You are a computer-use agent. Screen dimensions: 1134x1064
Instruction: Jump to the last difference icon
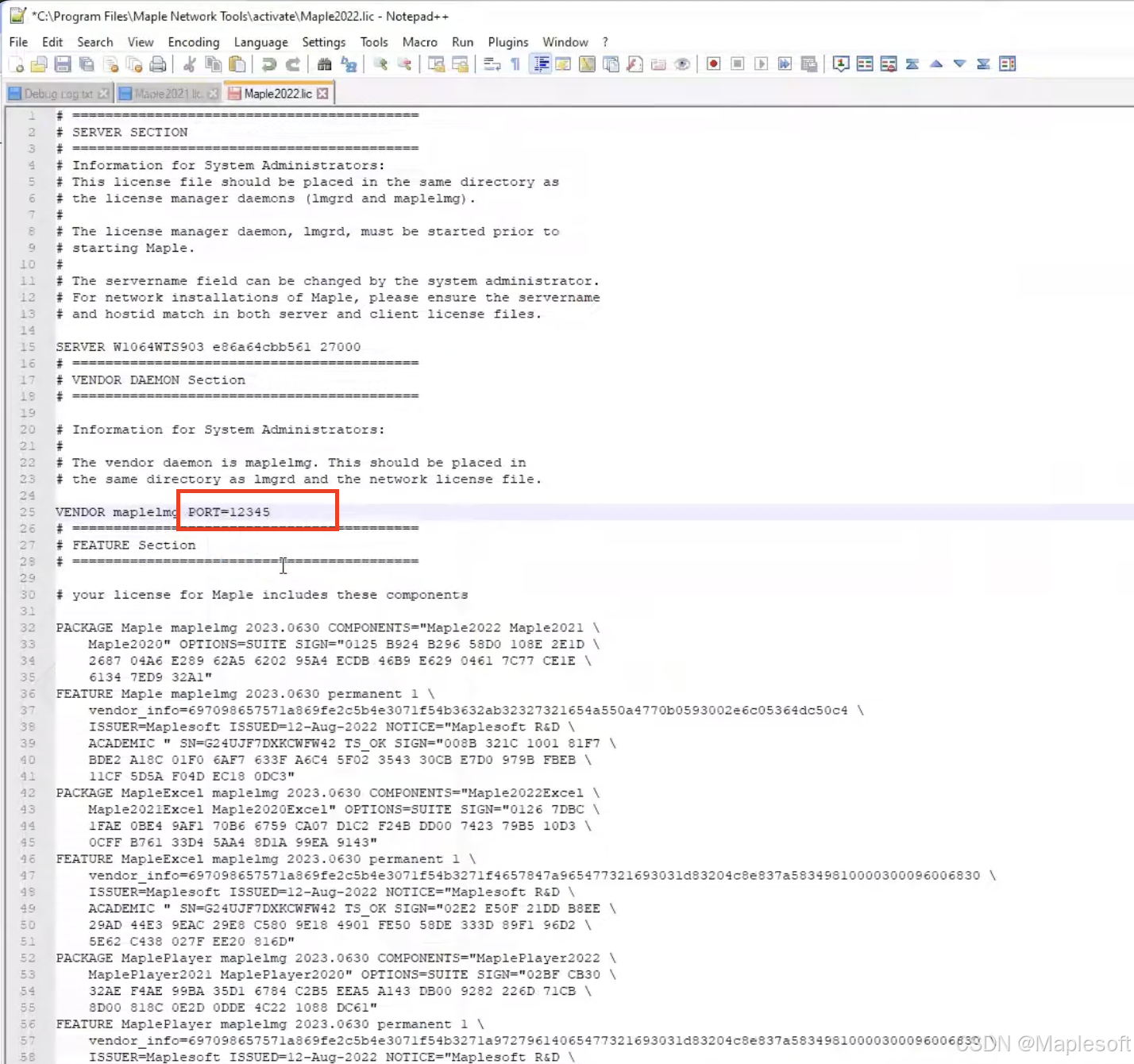click(x=983, y=64)
